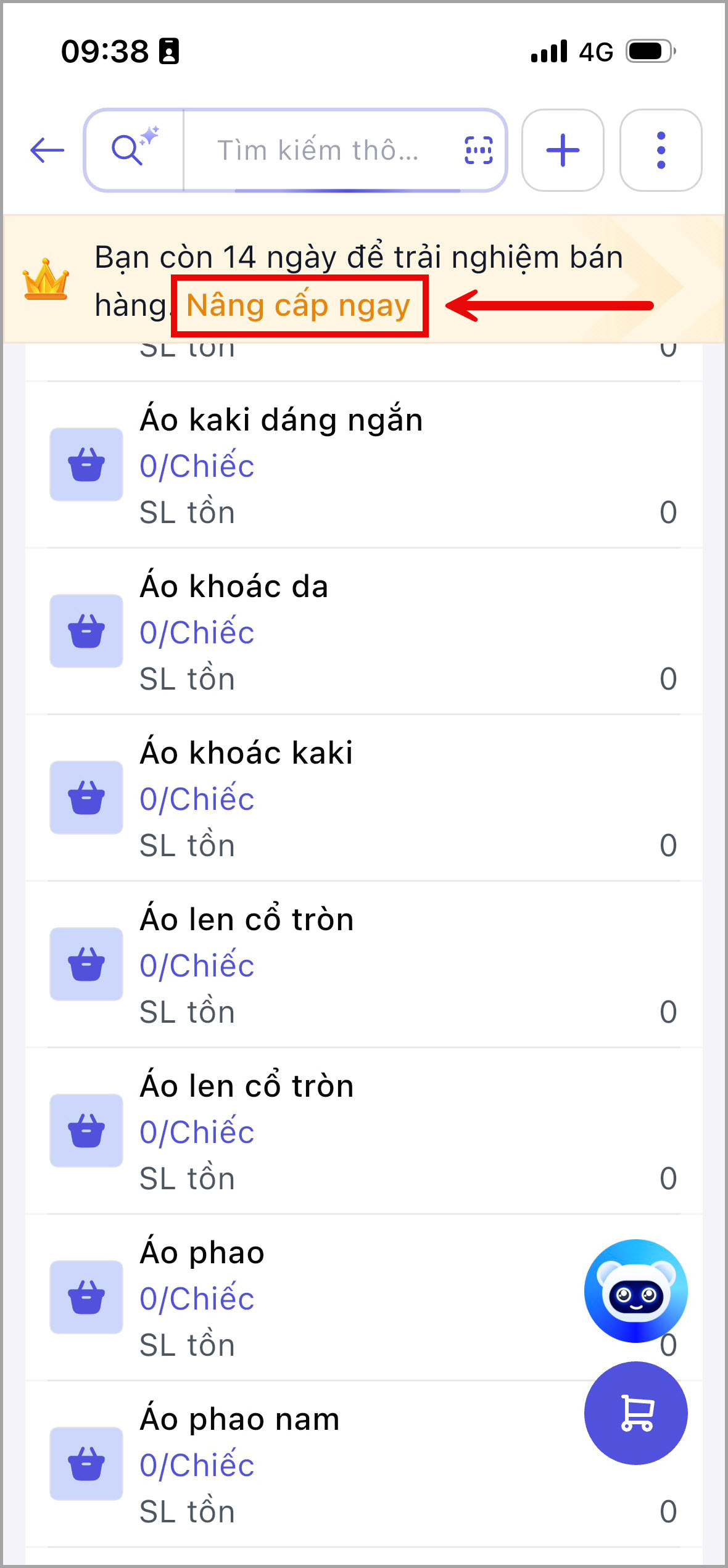Tap basket thumbnail of Áo kaki dáng ngắn
Screen dimensions: 728x1568
click(x=86, y=464)
